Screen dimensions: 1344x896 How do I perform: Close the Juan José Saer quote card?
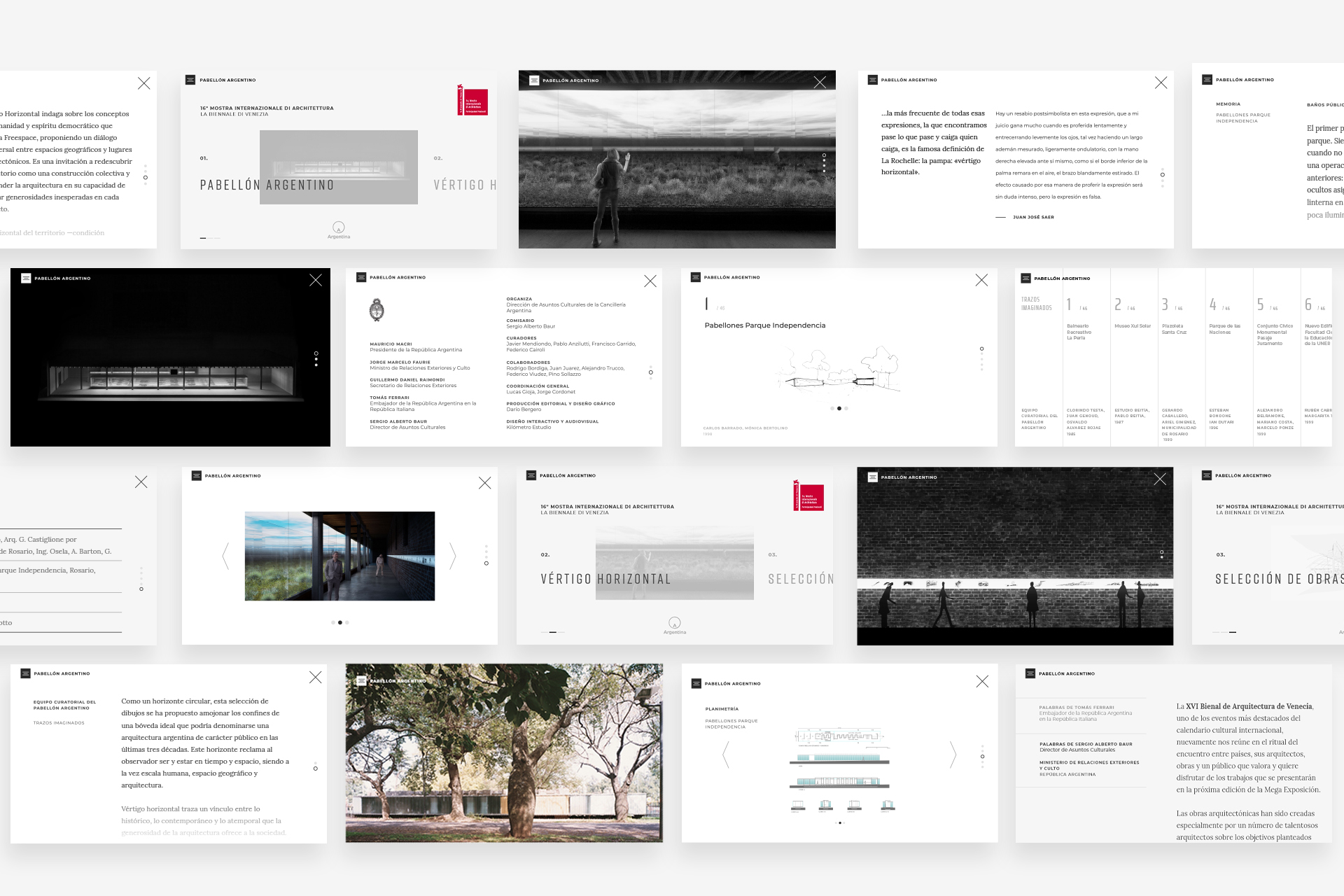(x=1161, y=83)
